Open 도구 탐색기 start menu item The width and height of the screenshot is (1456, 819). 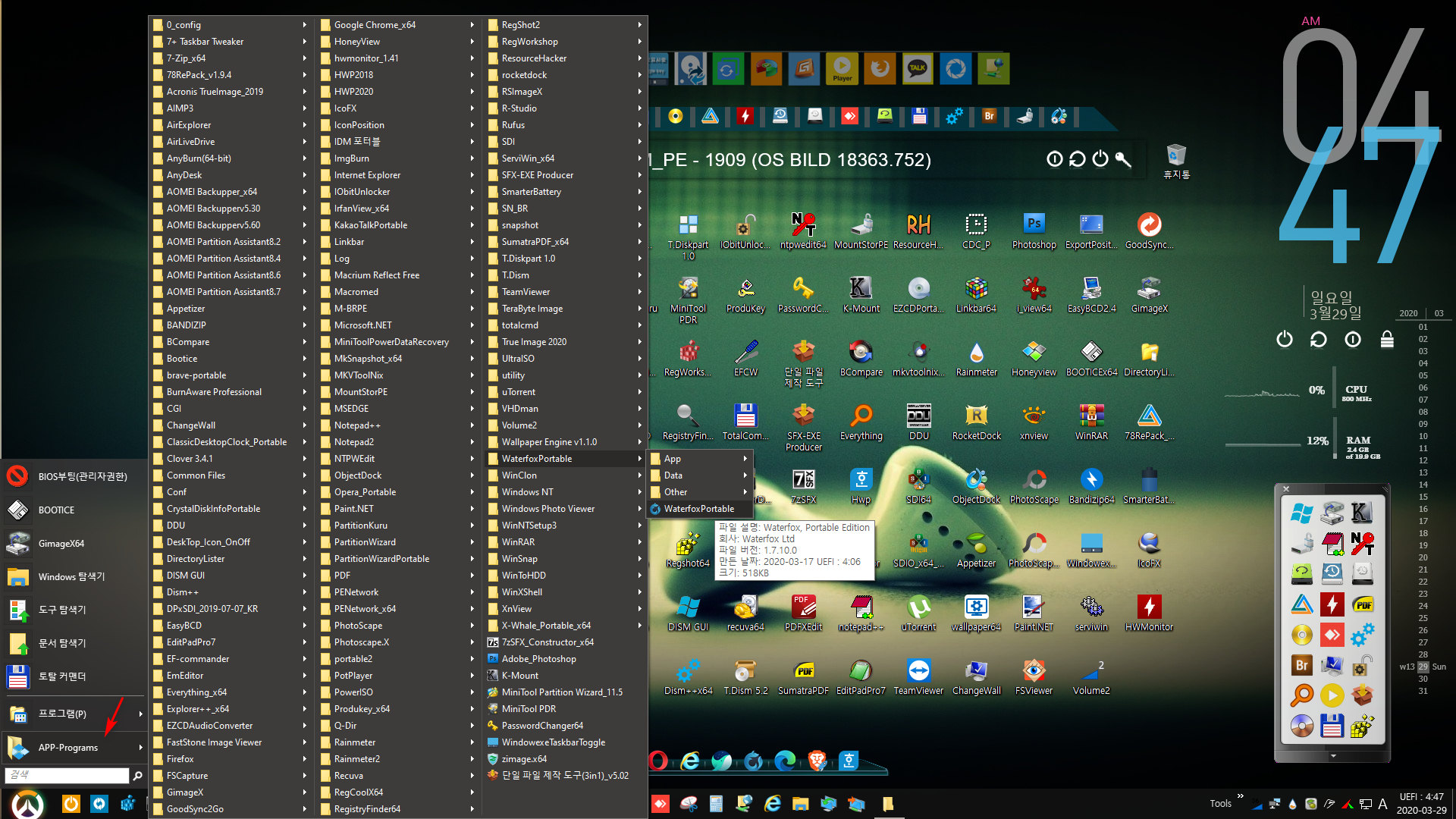click(x=74, y=610)
